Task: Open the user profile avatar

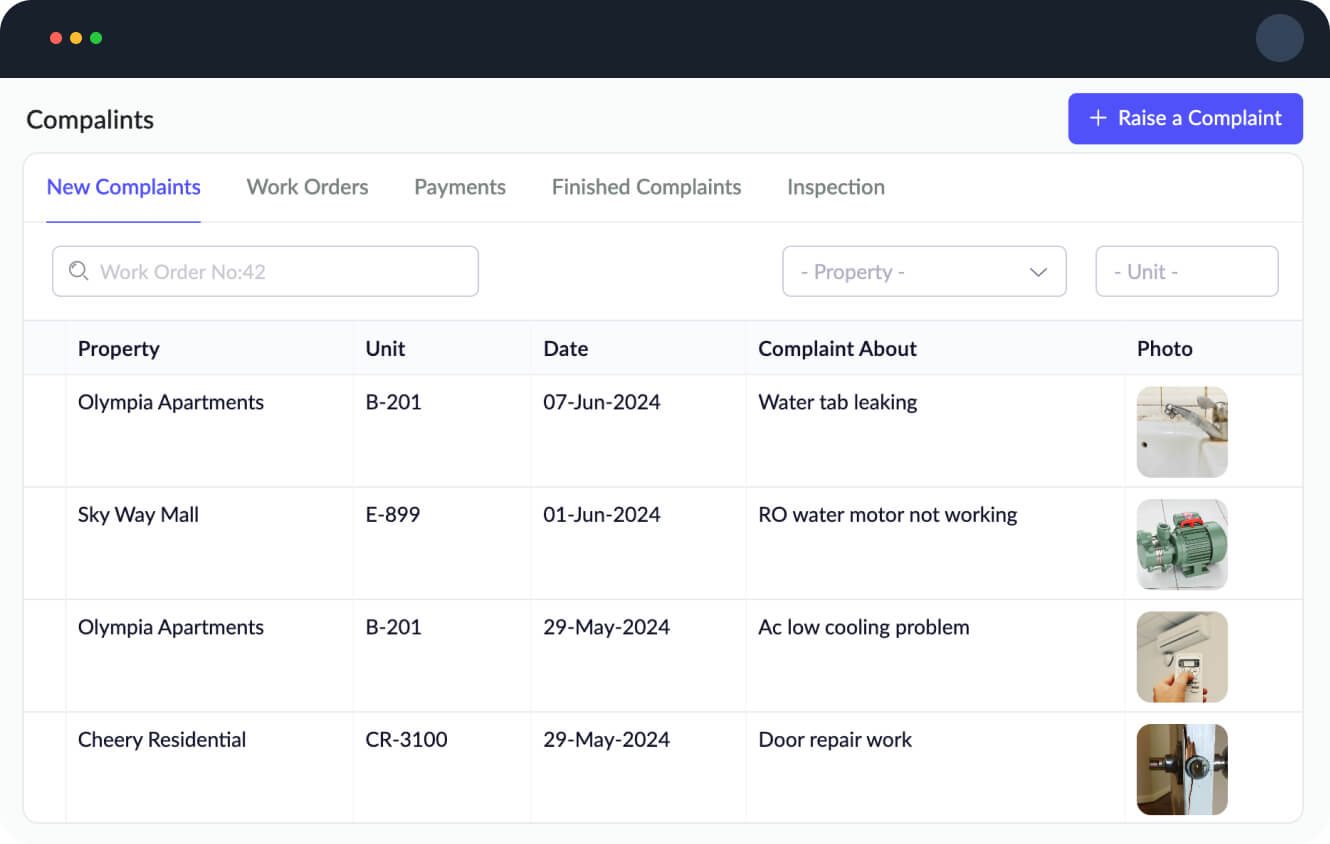Action: click(1280, 38)
